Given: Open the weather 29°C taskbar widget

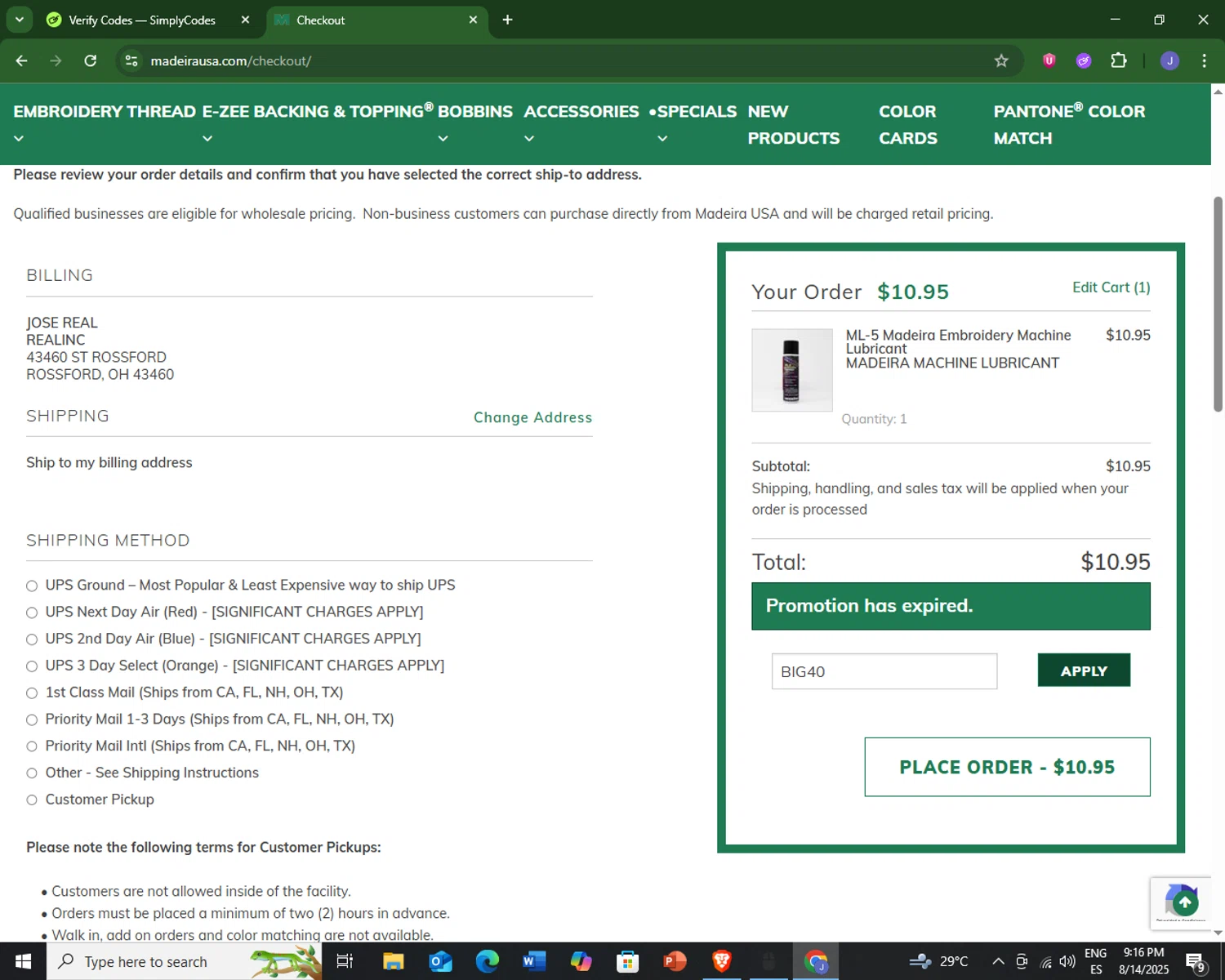Looking at the screenshot, I should 939,961.
